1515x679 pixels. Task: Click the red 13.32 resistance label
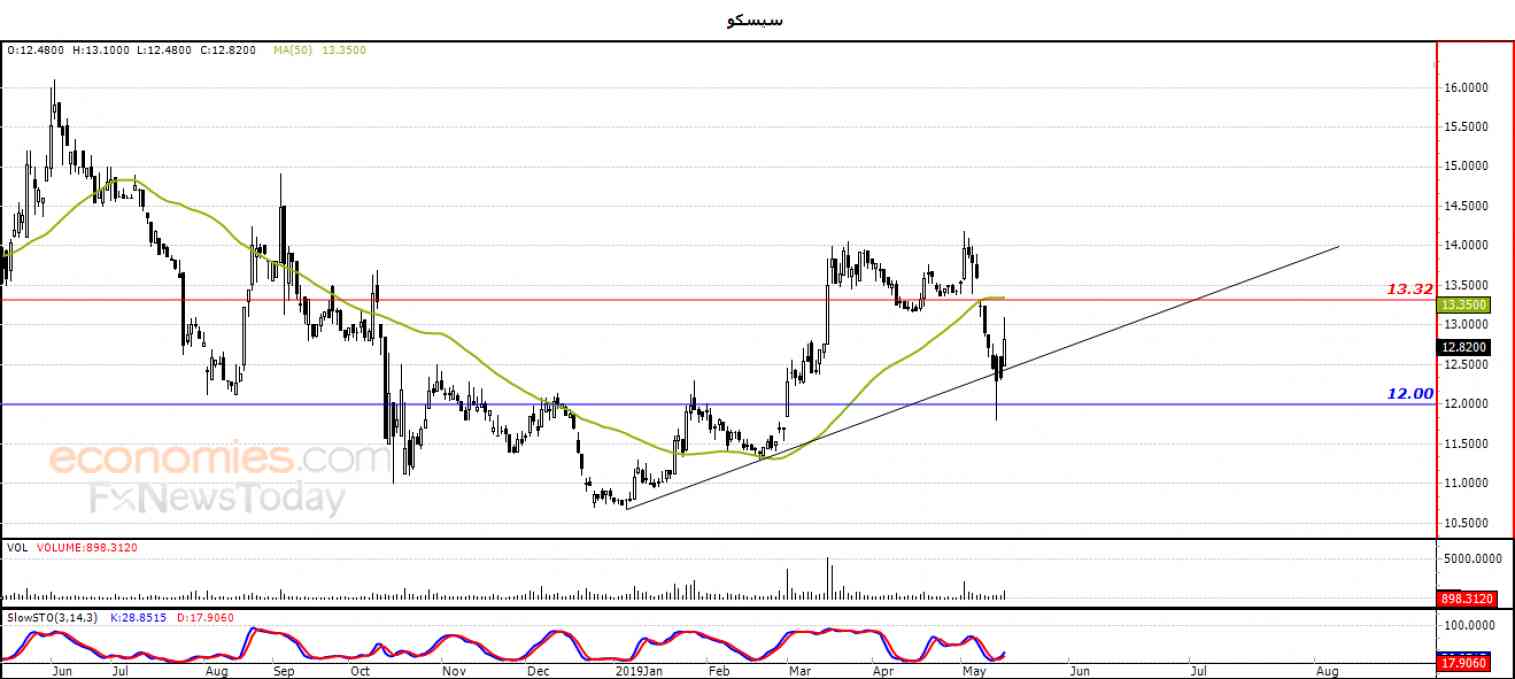pyautogui.click(x=1410, y=289)
